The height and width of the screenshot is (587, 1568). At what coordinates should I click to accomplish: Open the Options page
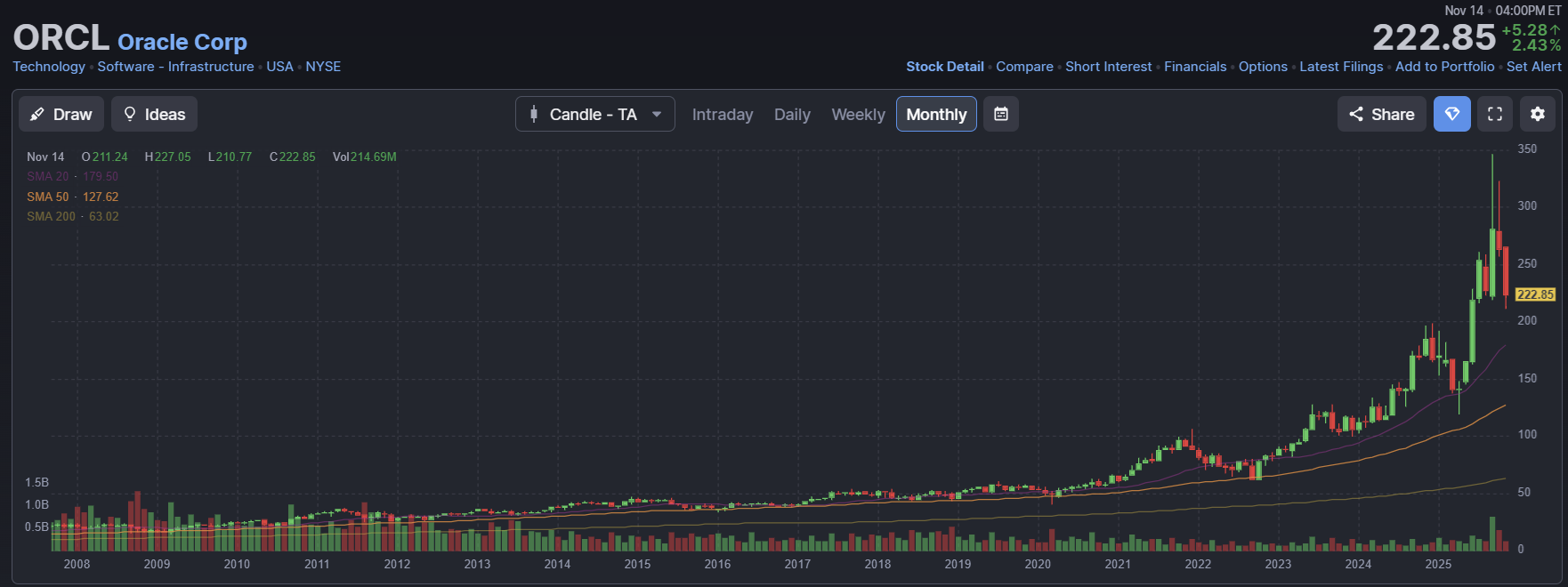click(x=1263, y=67)
